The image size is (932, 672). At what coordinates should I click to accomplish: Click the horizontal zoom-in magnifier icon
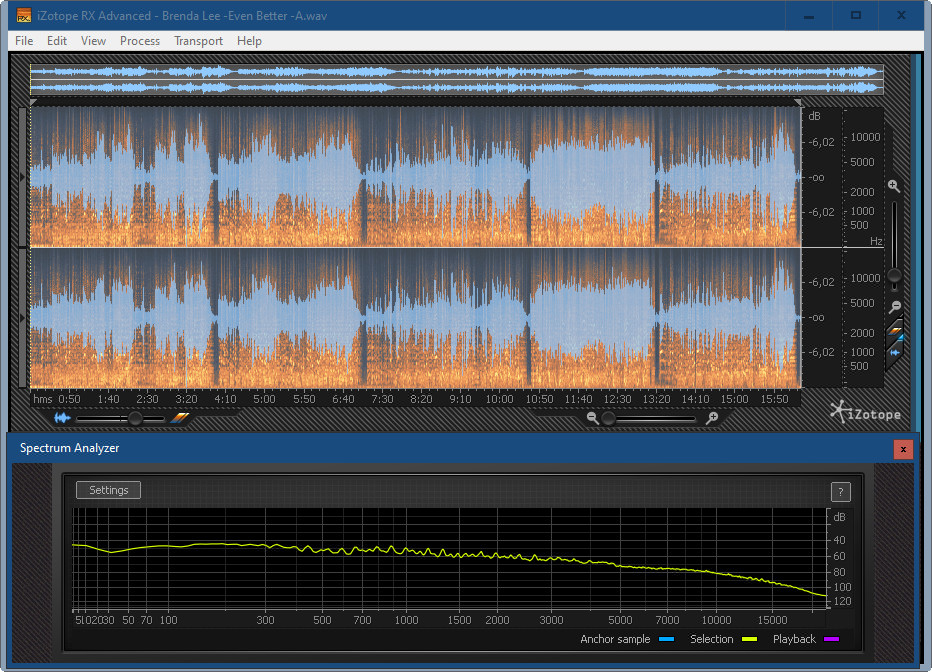click(712, 419)
